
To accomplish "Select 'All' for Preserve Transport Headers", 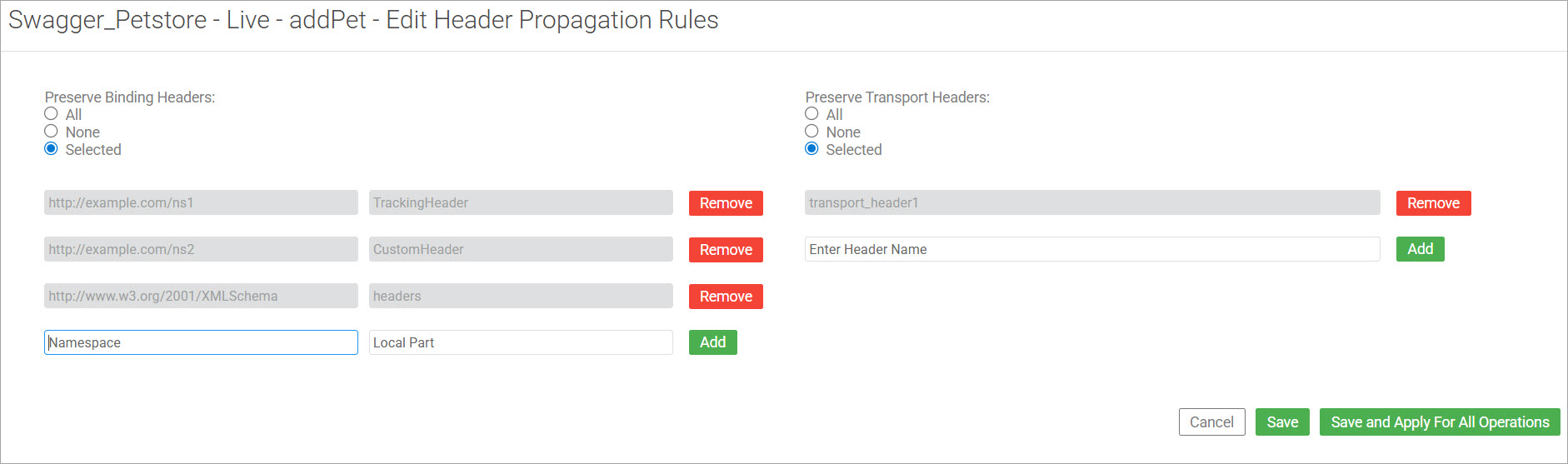I will pos(812,114).
